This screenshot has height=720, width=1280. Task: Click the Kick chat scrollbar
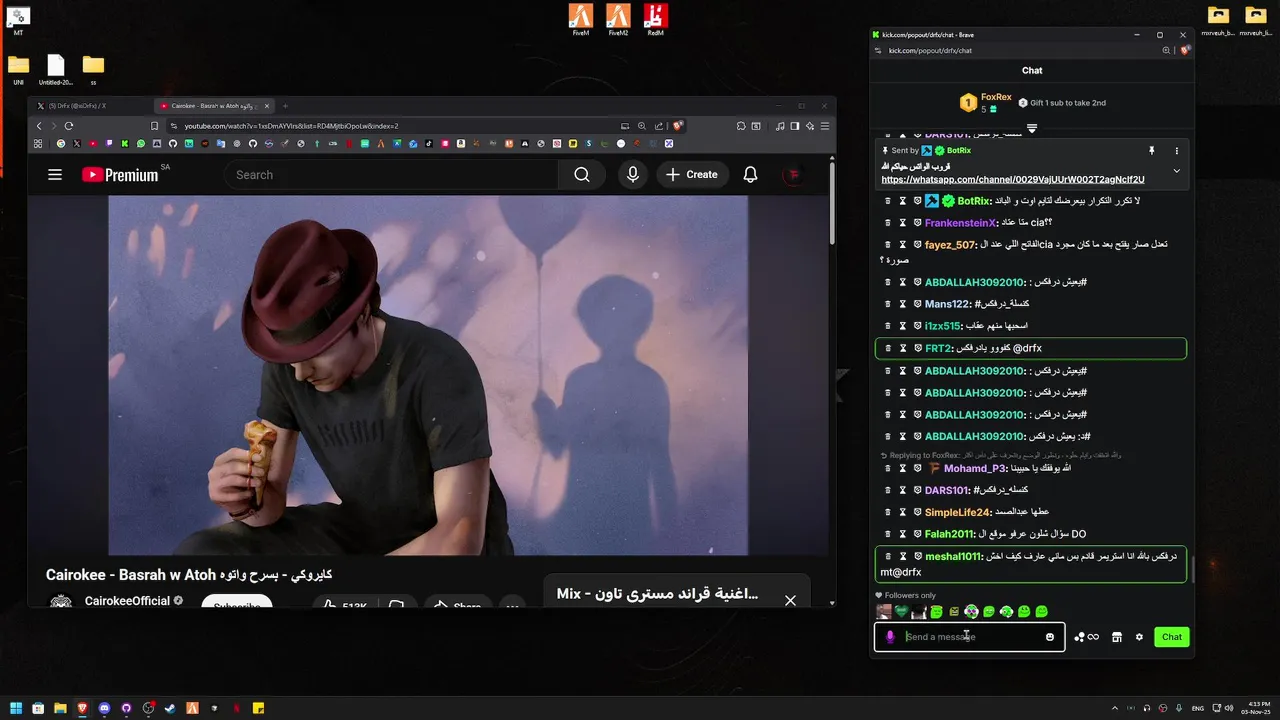tap(1191, 569)
